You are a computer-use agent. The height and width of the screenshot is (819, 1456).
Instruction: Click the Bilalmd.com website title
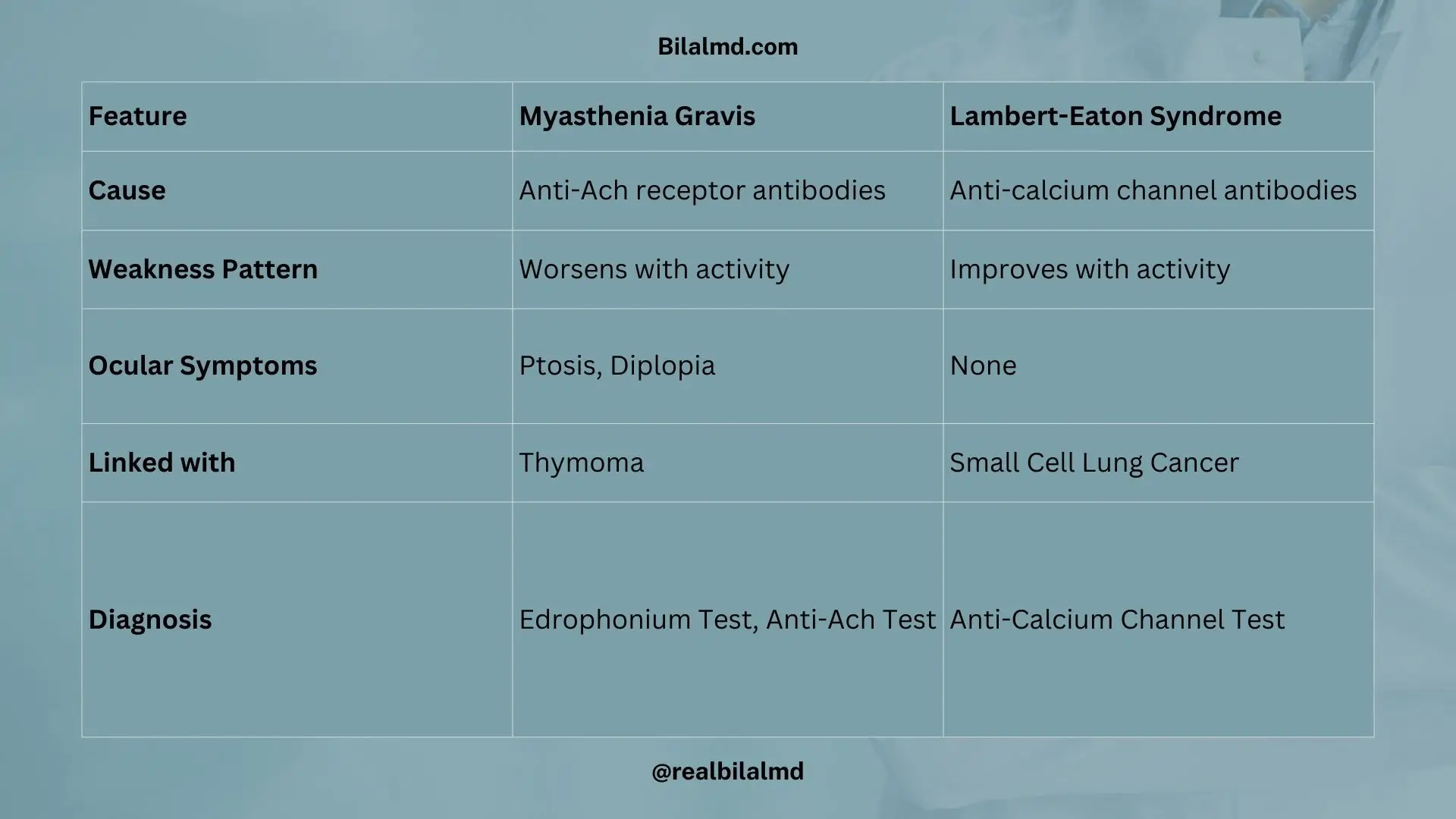(x=727, y=47)
